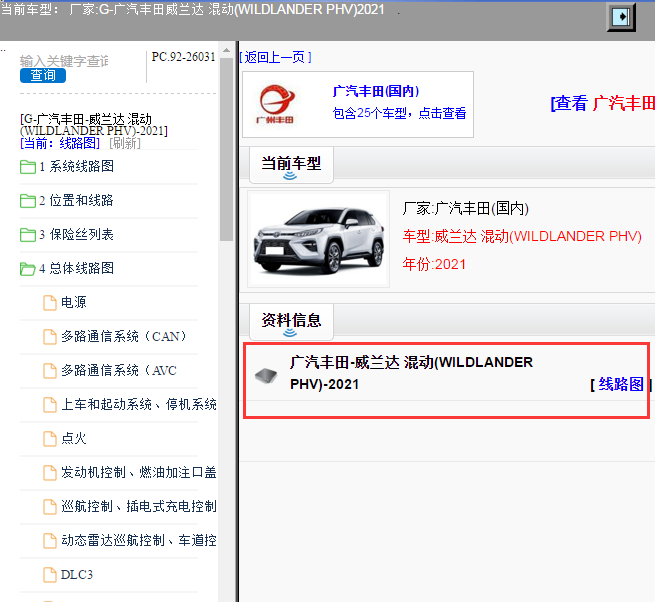
Task: Select the 资料信息 tab header
Action: point(291,322)
